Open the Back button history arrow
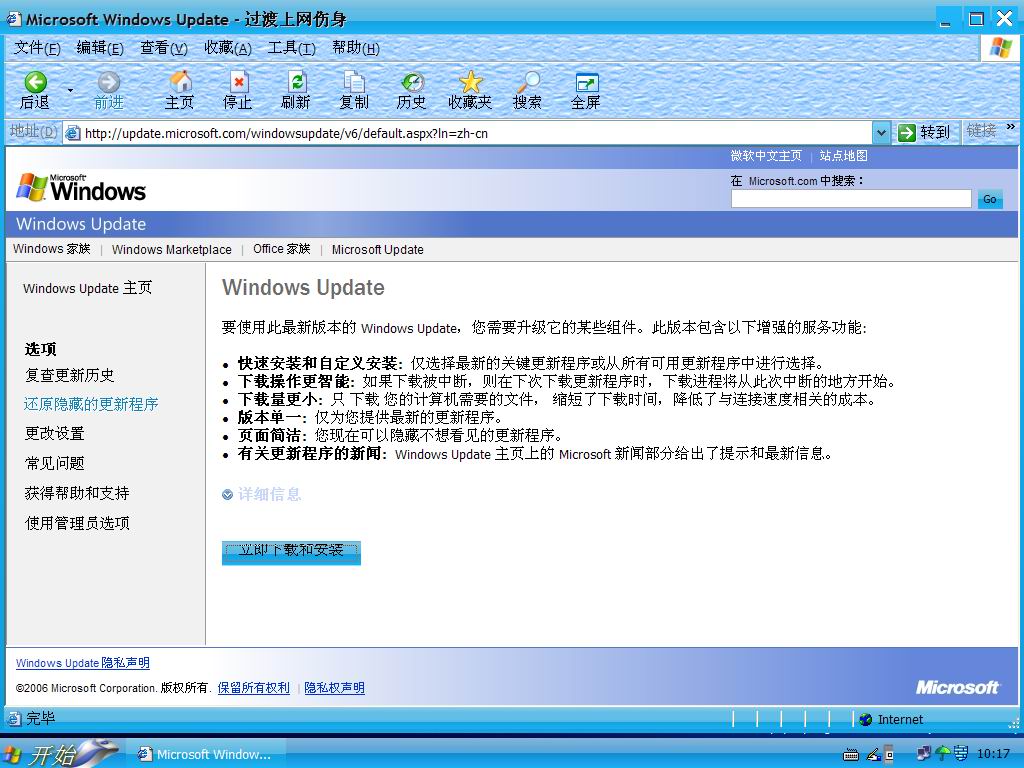This screenshot has width=1024, height=768. coord(70,90)
